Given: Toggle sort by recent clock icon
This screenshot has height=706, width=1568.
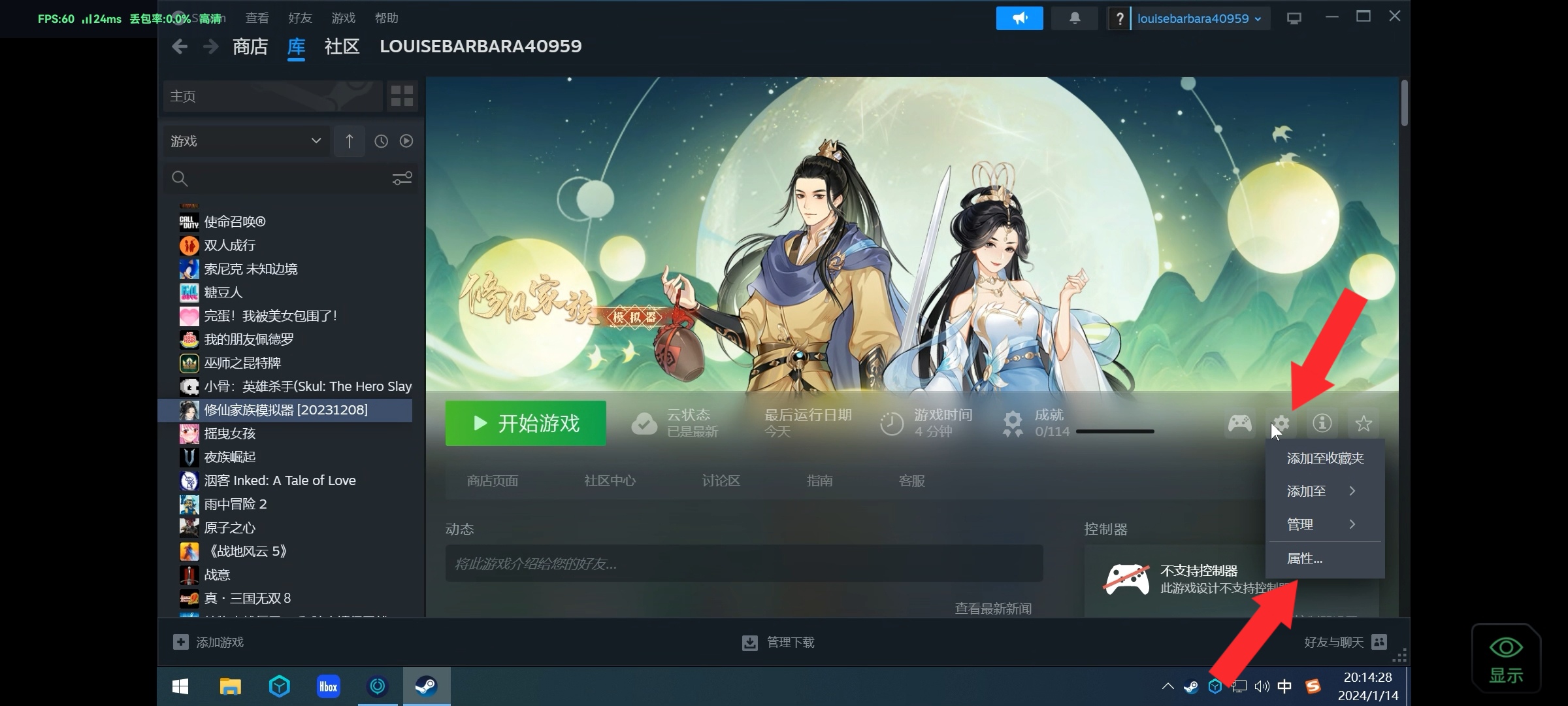Looking at the screenshot, I should point(381,141).
